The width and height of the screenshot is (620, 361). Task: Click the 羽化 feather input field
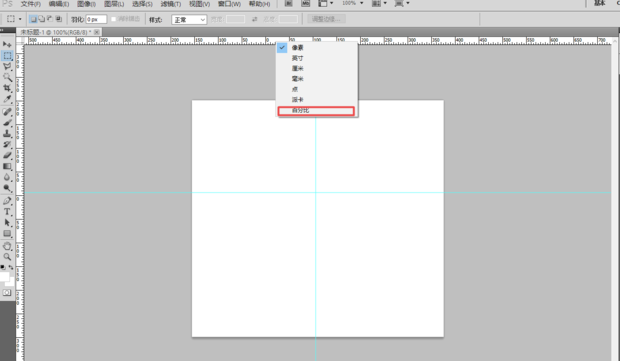(96, 19)
